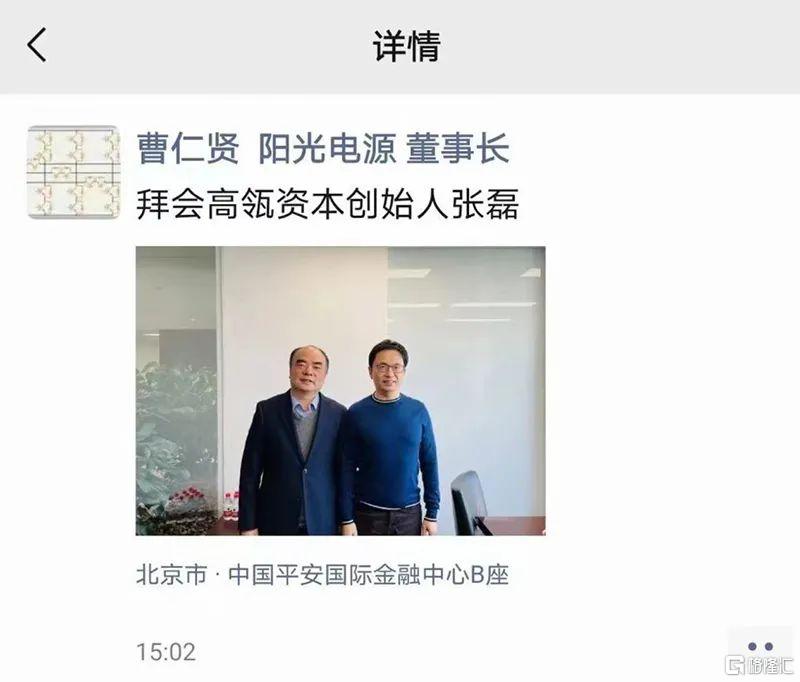Tap 董事长 in the username line
Image resolution: width=800 pixels, height=682 pixels.
(x=458, y=148)
